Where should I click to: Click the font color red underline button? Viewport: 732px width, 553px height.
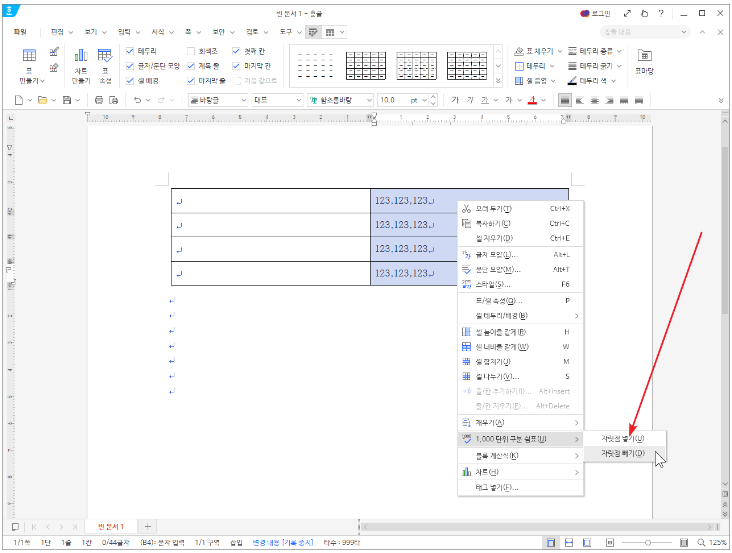pyautogui.click(x=532, y=100)
